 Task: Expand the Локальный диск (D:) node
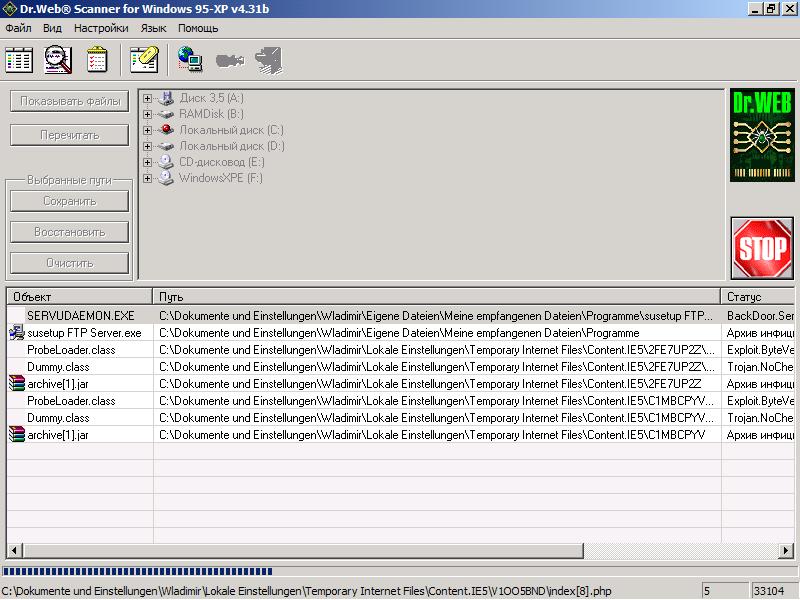pos(147,146)
